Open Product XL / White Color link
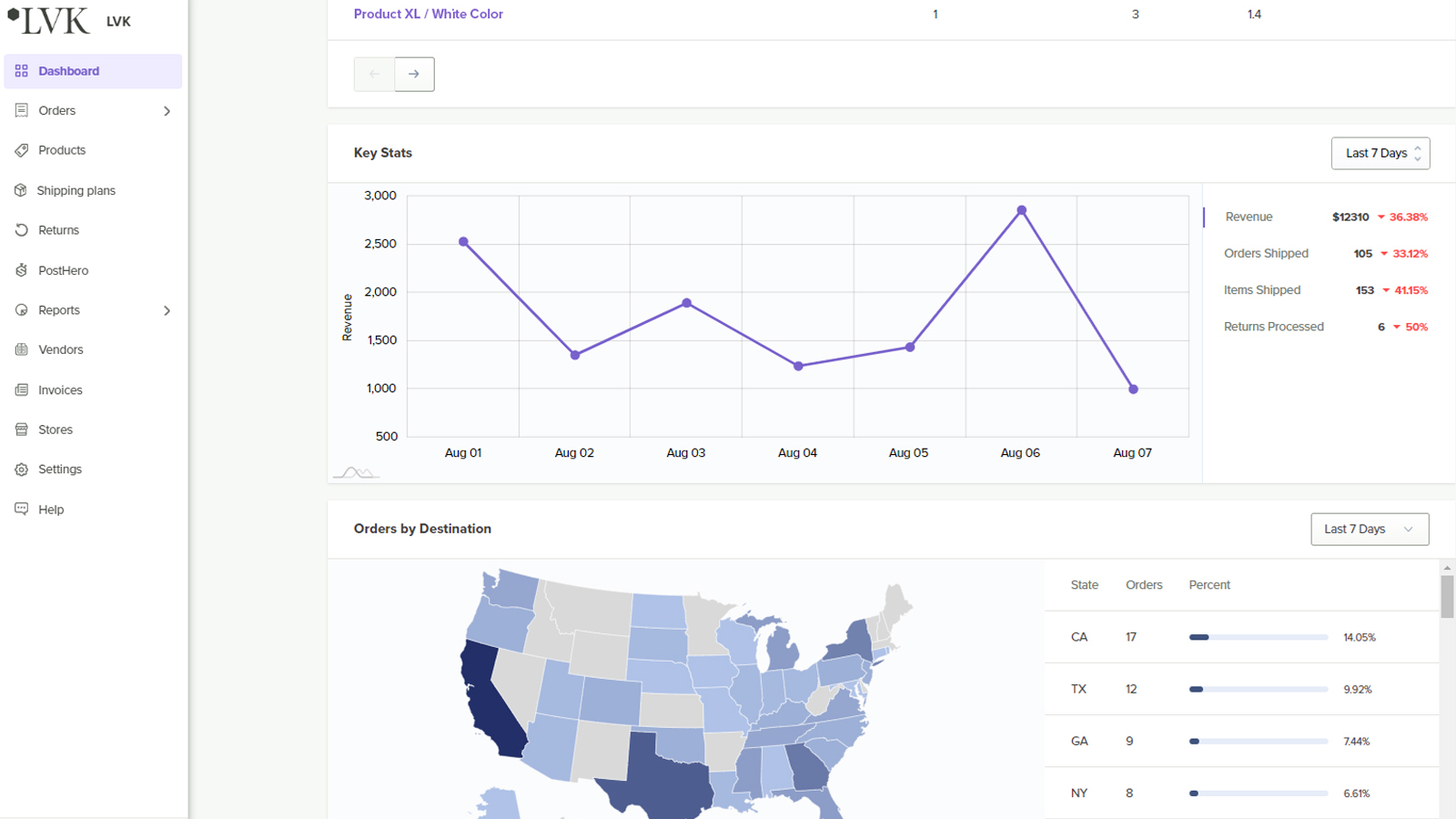Viewport: 1456px width, 819px height. (428, 14)
